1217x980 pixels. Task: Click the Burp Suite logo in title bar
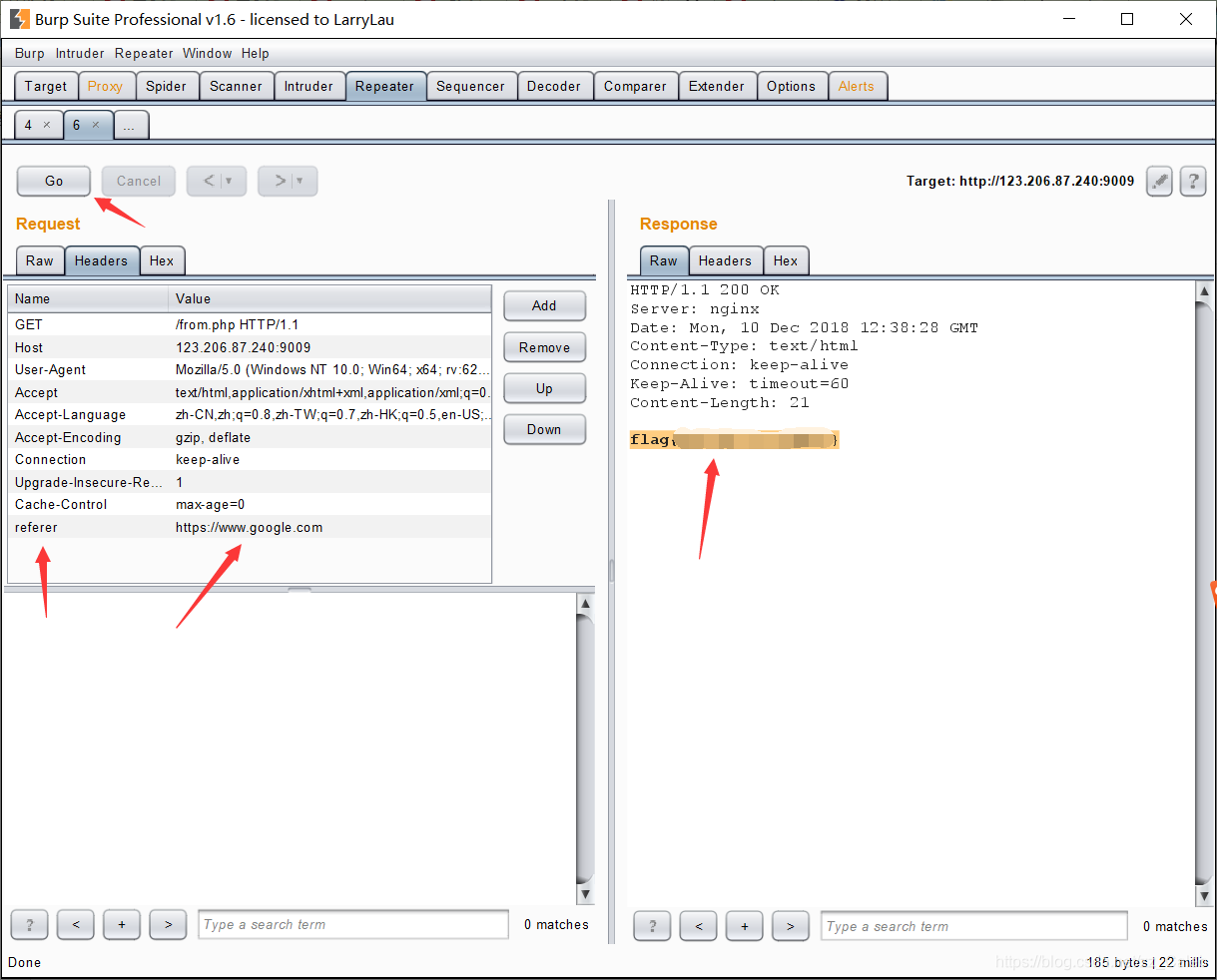(19, 19)
